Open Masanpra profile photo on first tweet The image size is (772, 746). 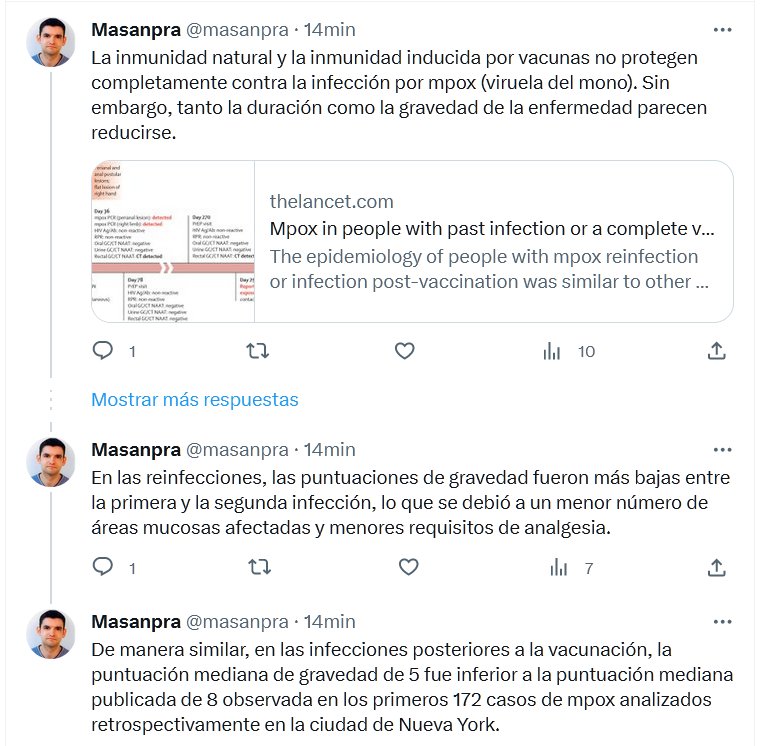[x=51, y=42]
